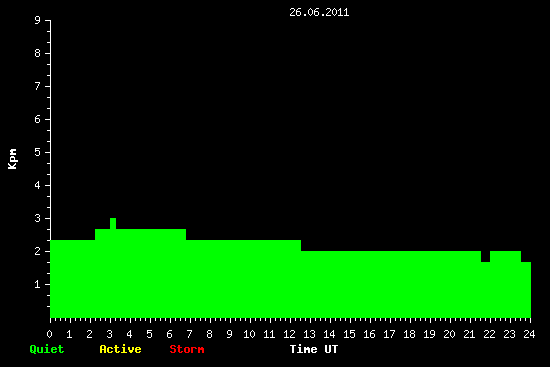Click the narrow green spike near hour 3
This screenshot has width=550, height=367.
pos(113,223)
